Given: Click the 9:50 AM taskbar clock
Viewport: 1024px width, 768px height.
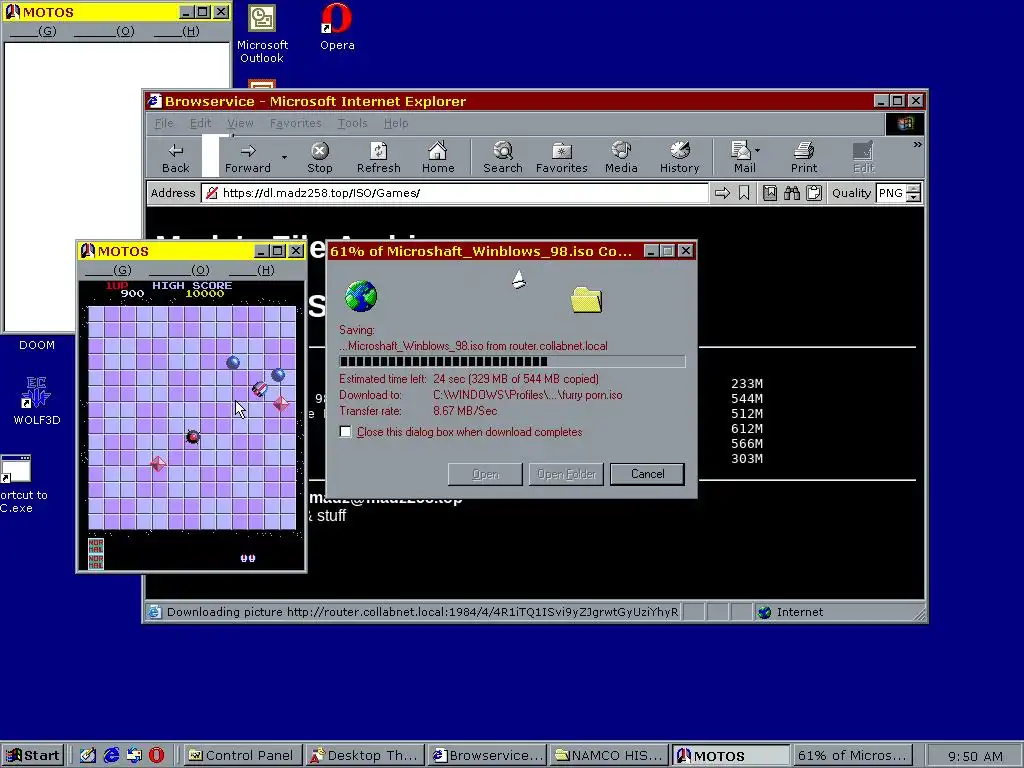Looking at the screenshot, I should click(975, 756).
